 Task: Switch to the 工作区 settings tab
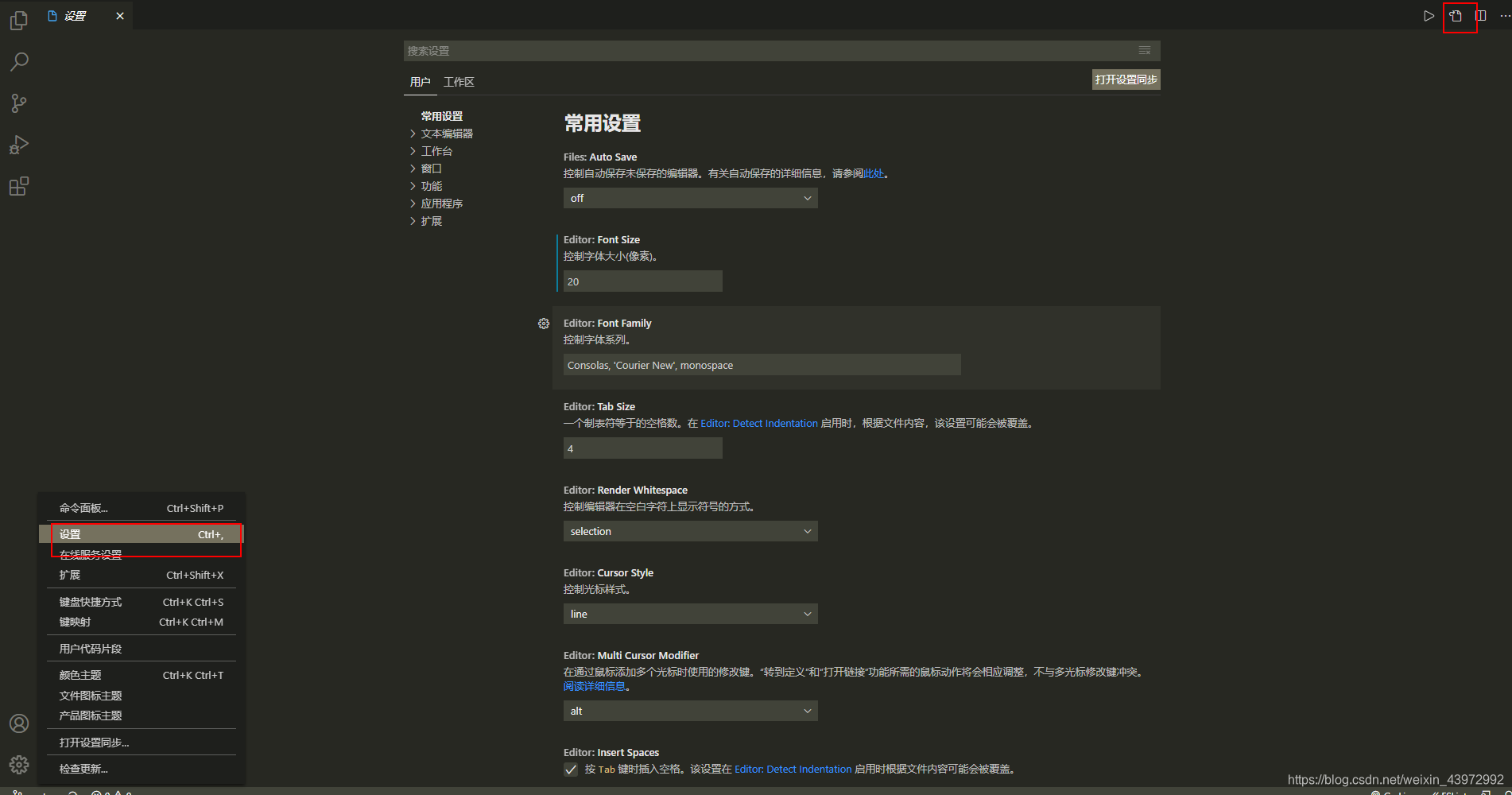459,81
